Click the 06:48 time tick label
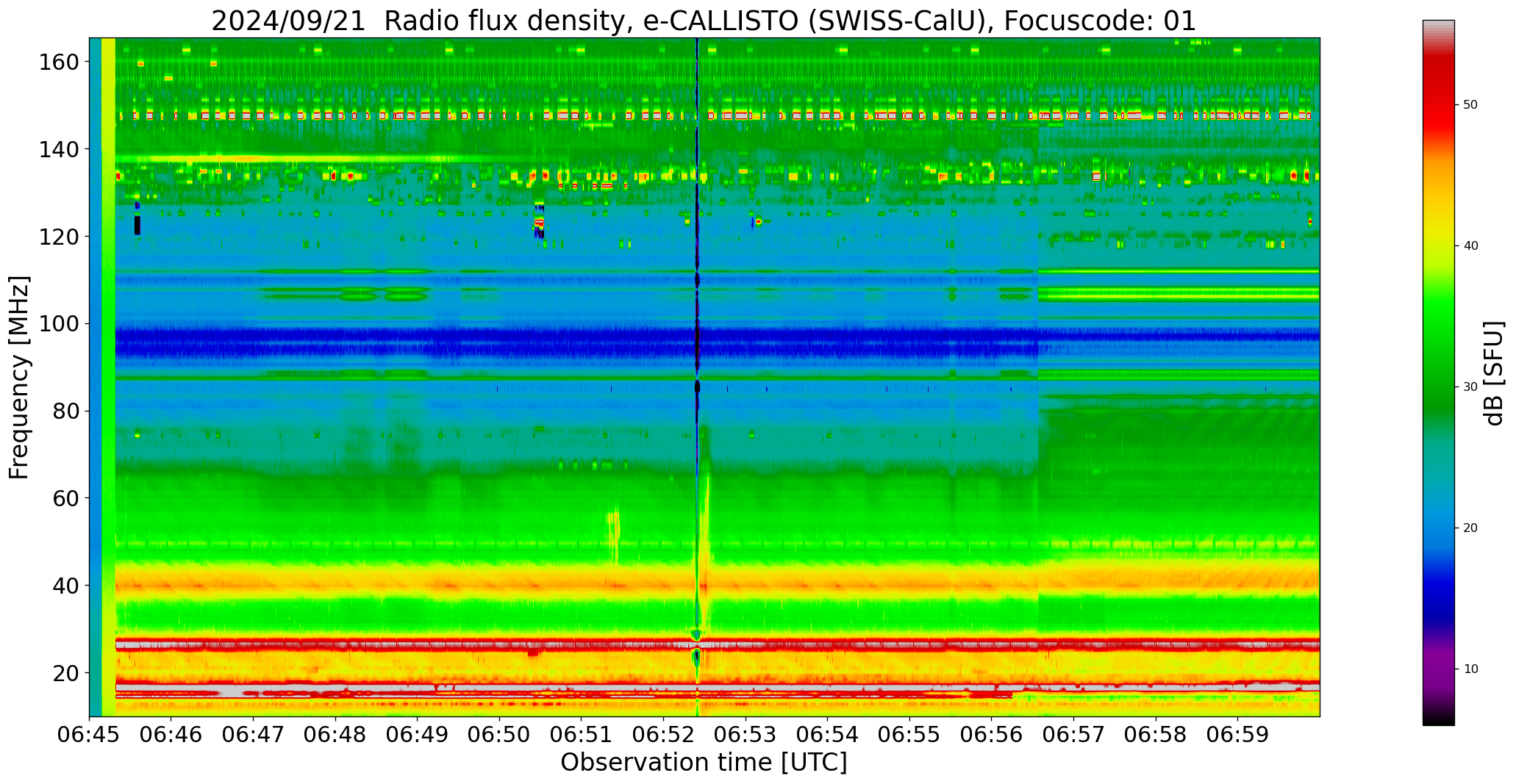Image resolution: width=1516 pixels, height=784 pixels. 335,734
